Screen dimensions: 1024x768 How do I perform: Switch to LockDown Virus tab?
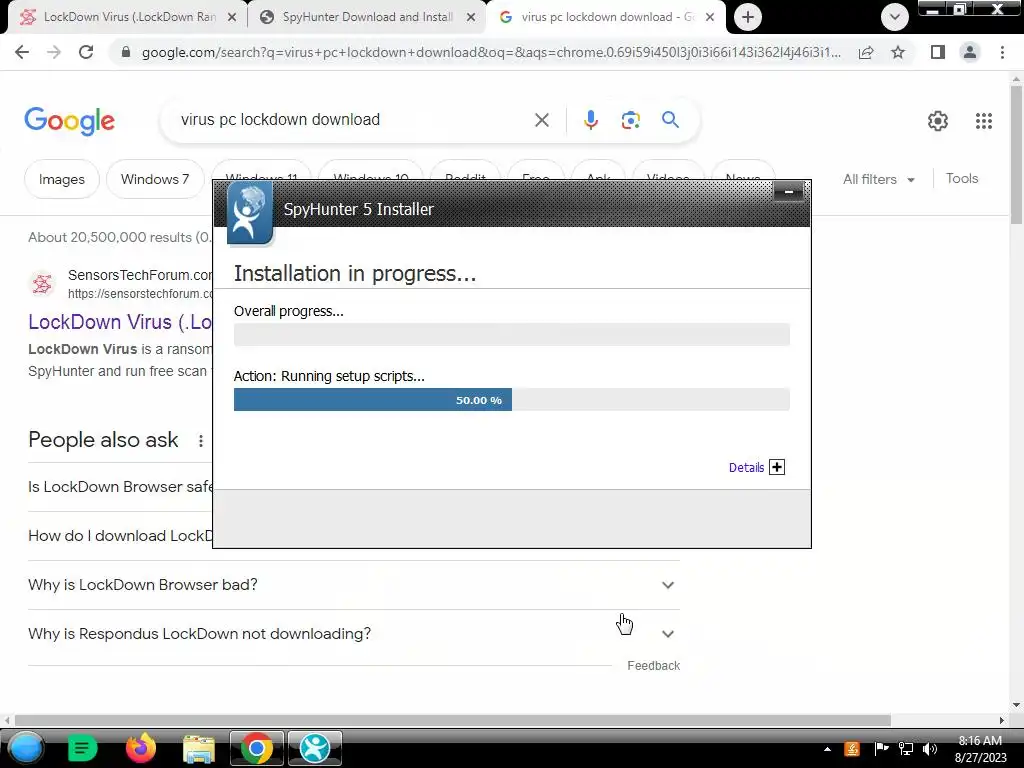point(129,17)
